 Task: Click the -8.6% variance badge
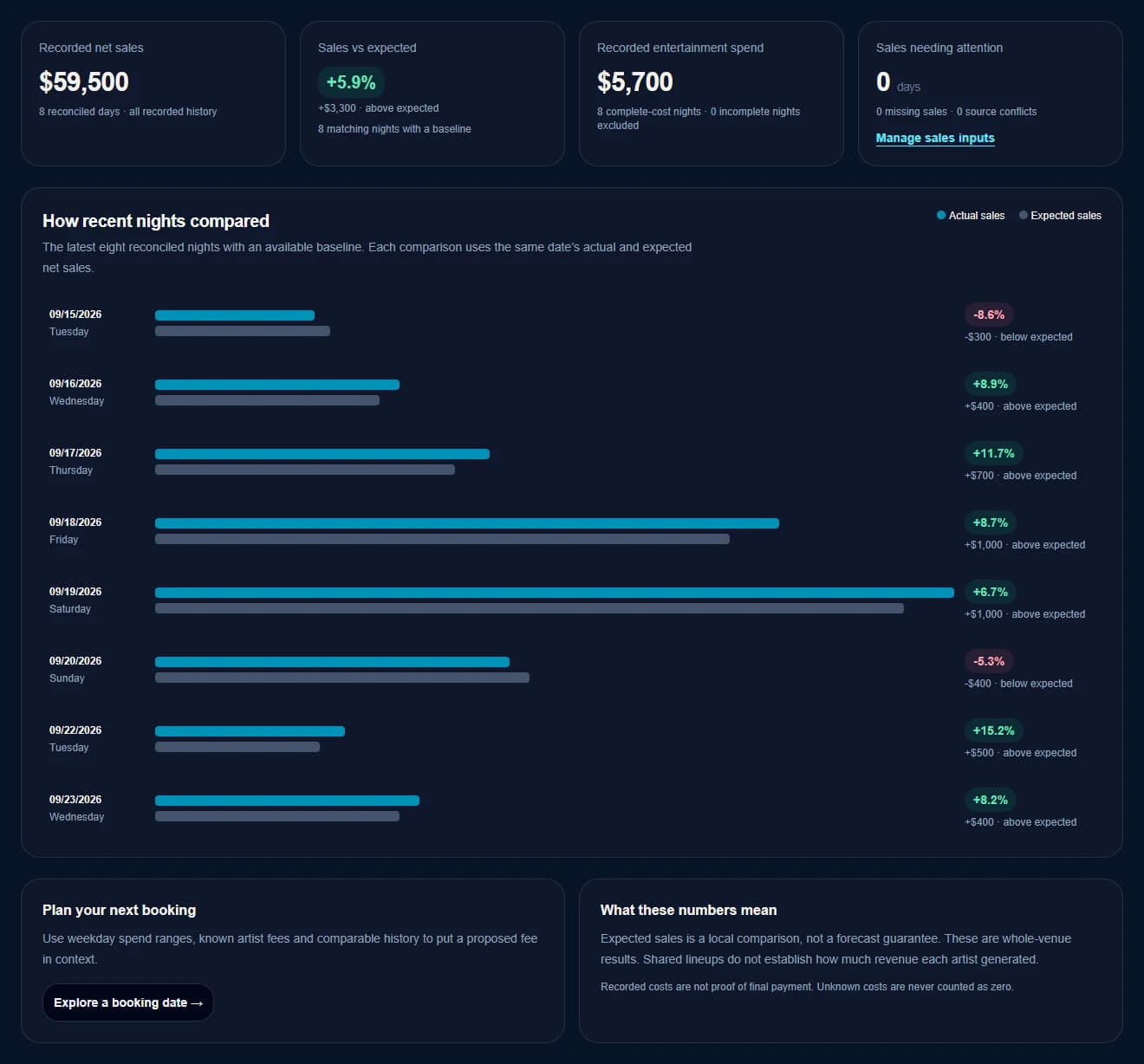[989, 315]
